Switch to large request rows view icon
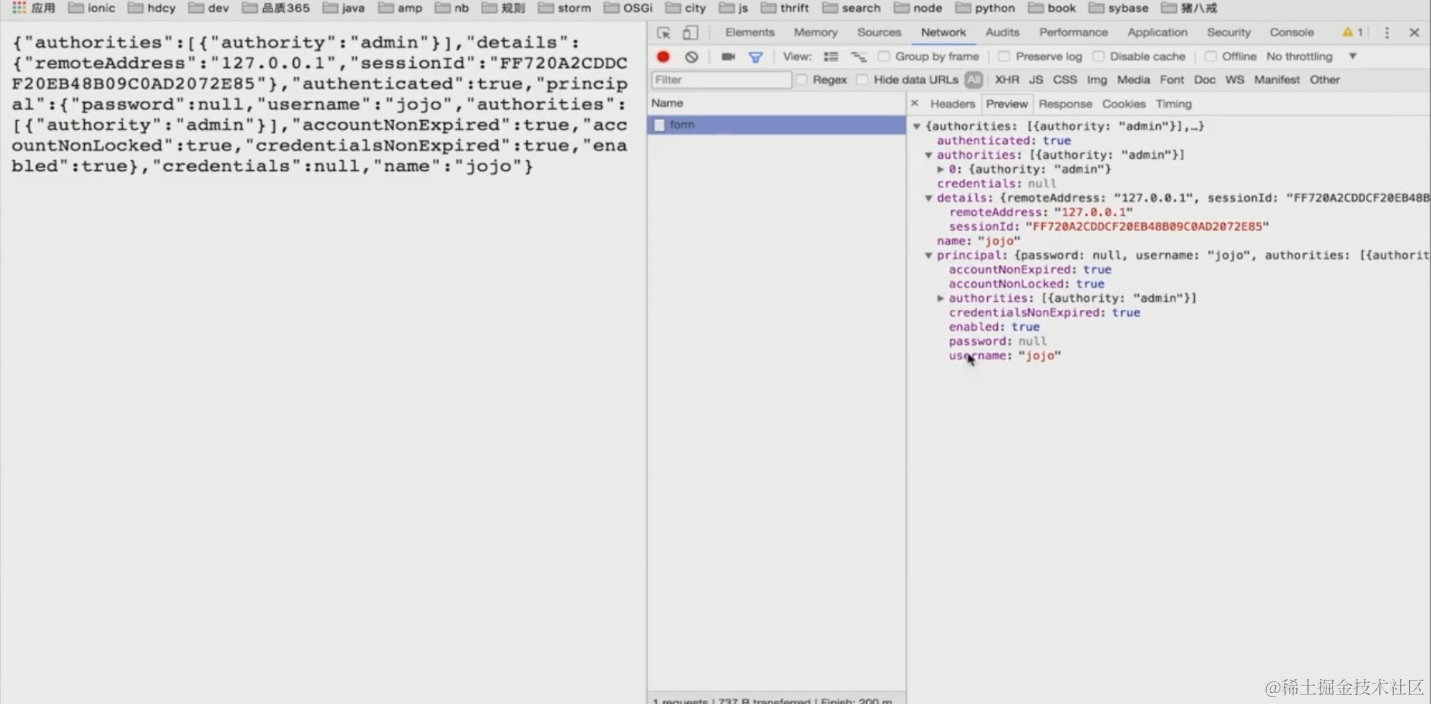The image size is (1431, 704). (831, 57)
